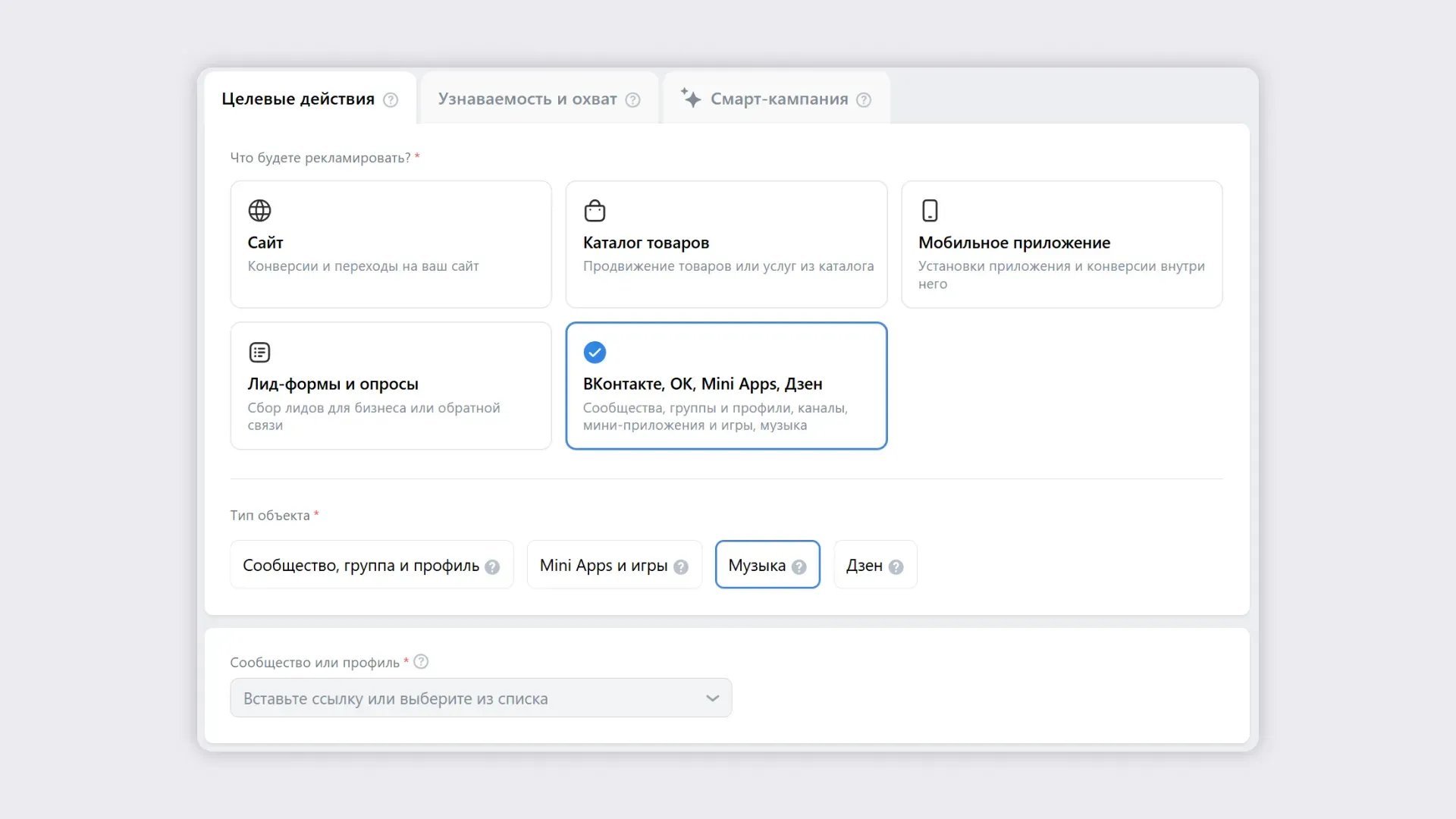1456x819 pixels.
Task: Click sparkle icon on Смарт-кампания tab
Action: click(x=690, y=98)
